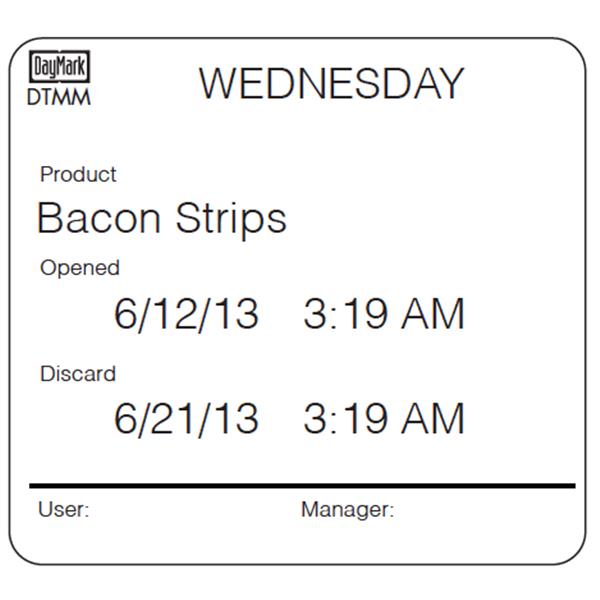This screenshot has height=600, width=600.
Task: Select the WEDNESDAY heading
Action: 331,83
